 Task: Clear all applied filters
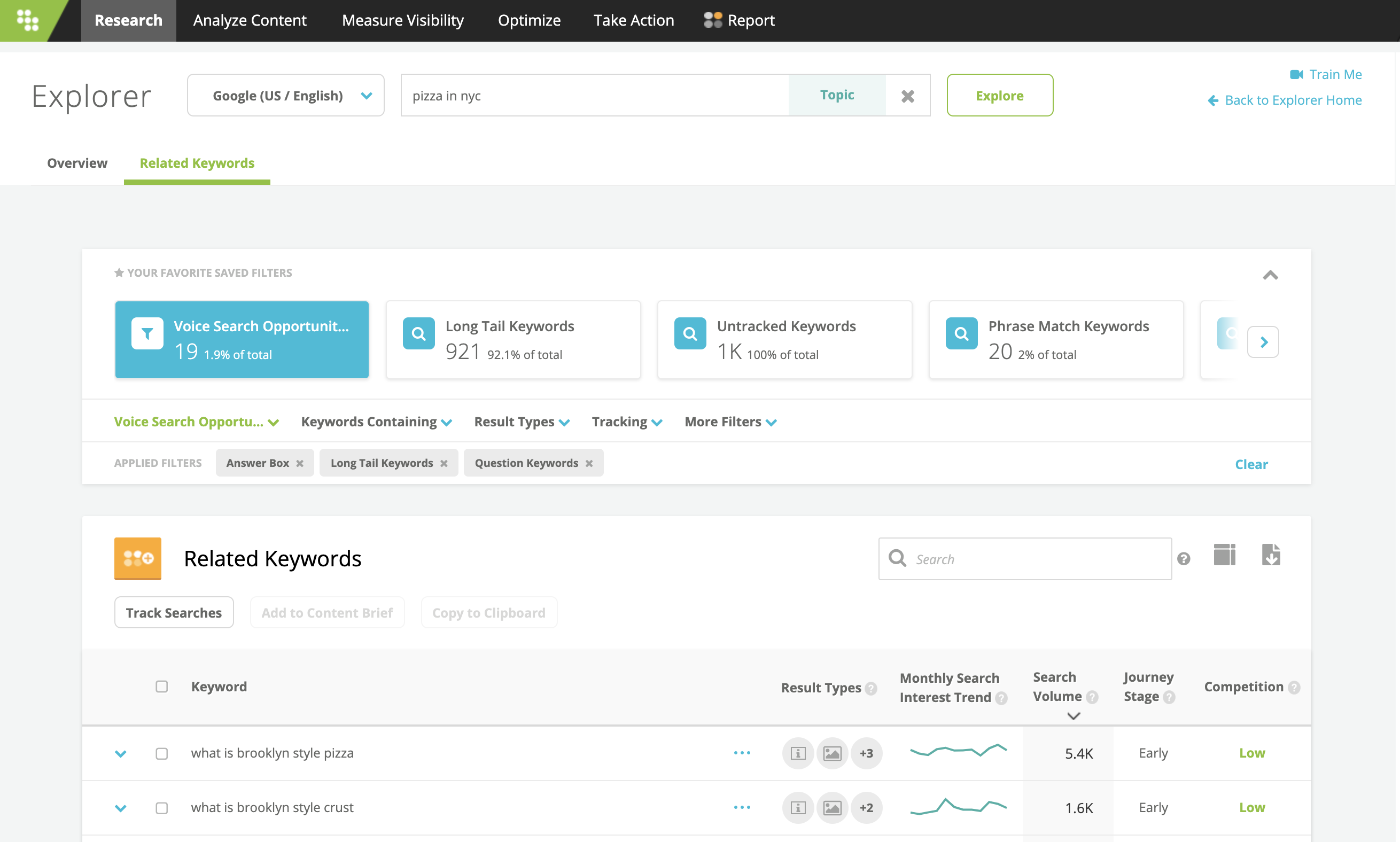1251,464
